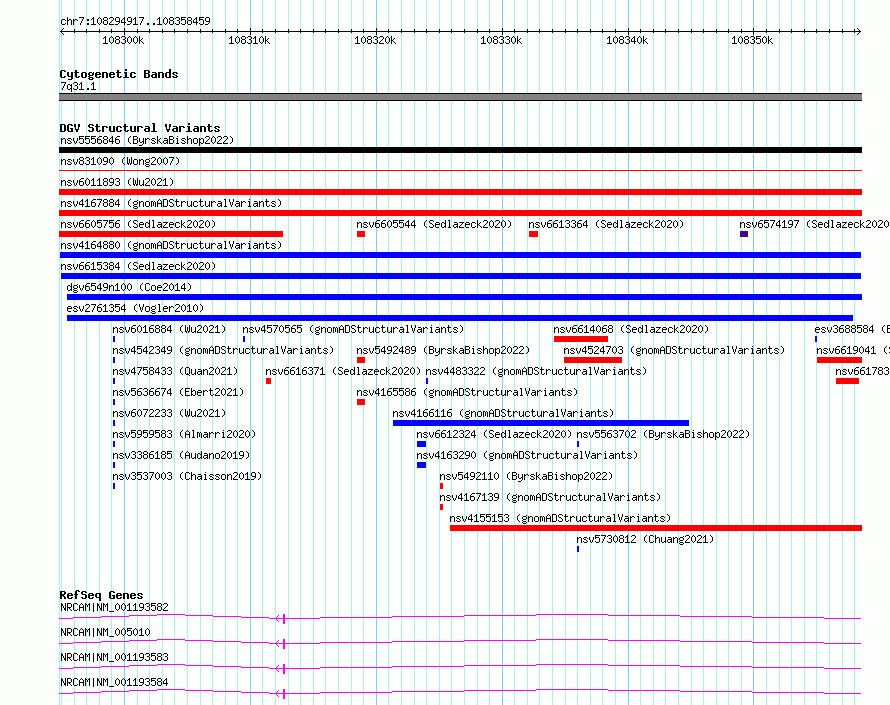Viewport: 890px width, 705px height.
Task: Select the red nsv6614068 variant bar
Action: click(581, 339)
